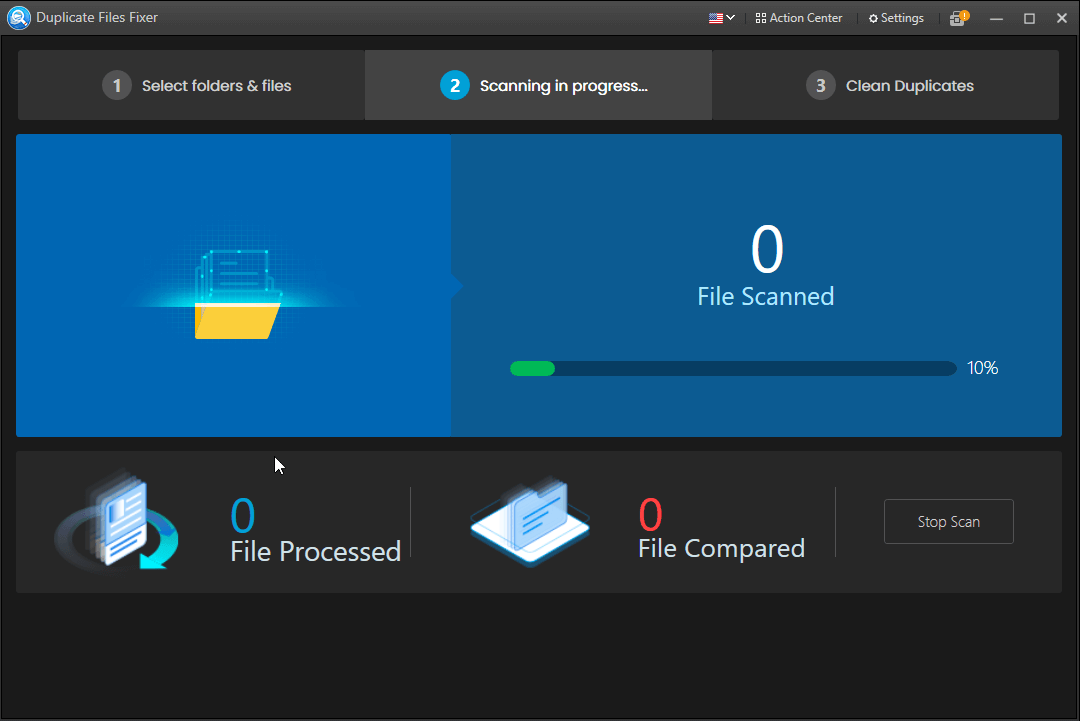Maximize the Duplicate Files Fixer window
The width and height of the screenshot is (1080, 721).
click(1029, 18)
